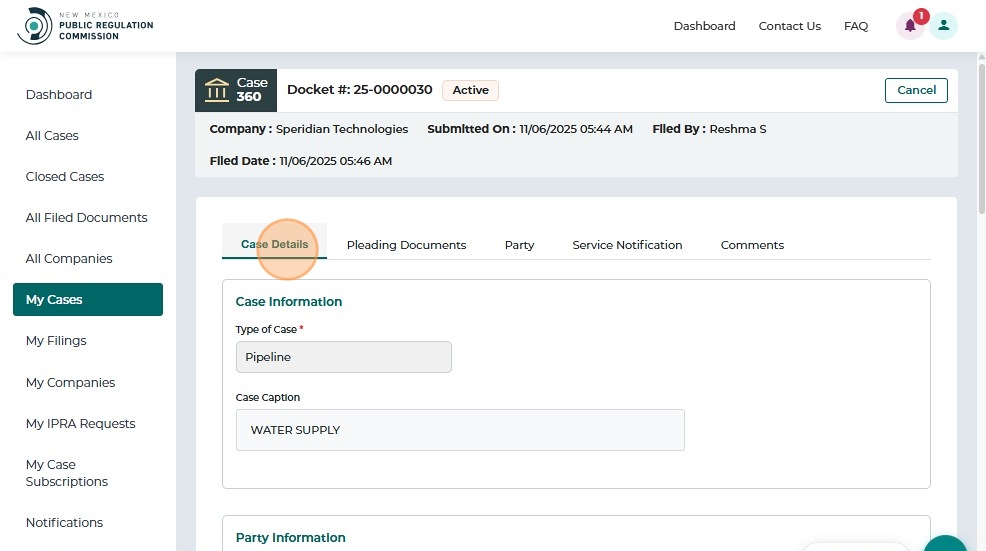Open Dashboard in the top navigation

click(704, 26)
